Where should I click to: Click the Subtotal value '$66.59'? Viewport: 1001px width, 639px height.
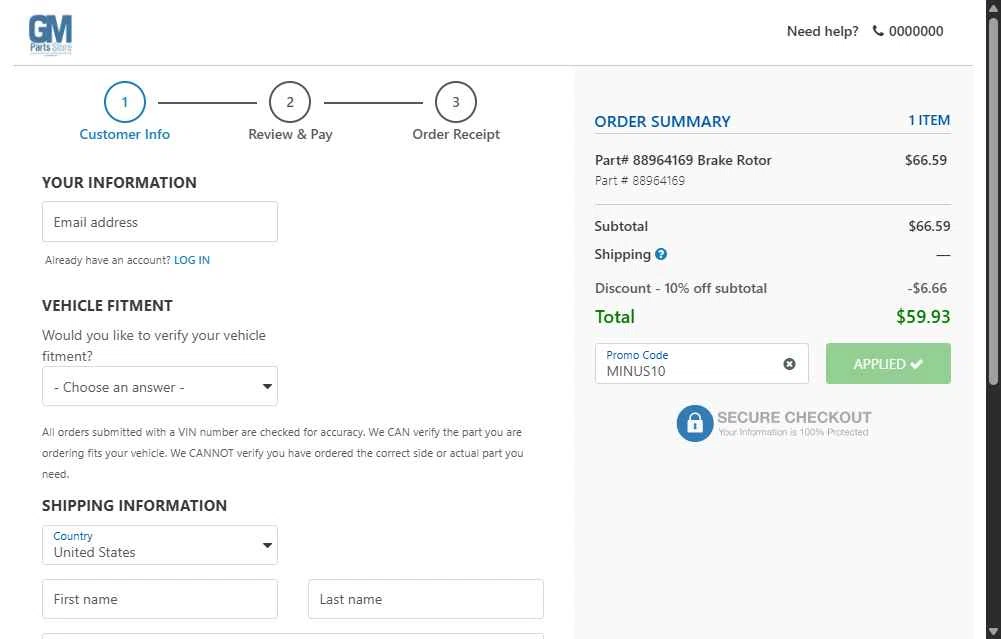pyautogui.click(x=930, y=226)
